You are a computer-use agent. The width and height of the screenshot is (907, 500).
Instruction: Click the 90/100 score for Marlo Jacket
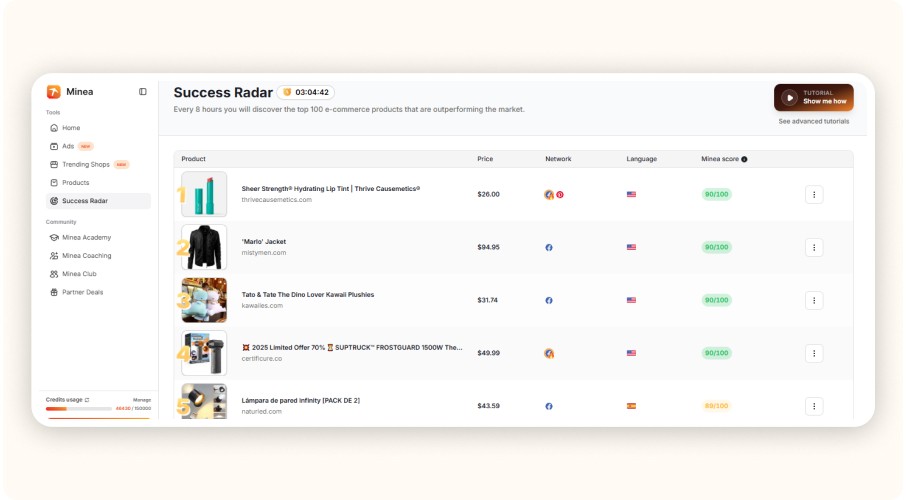(716, 247)
